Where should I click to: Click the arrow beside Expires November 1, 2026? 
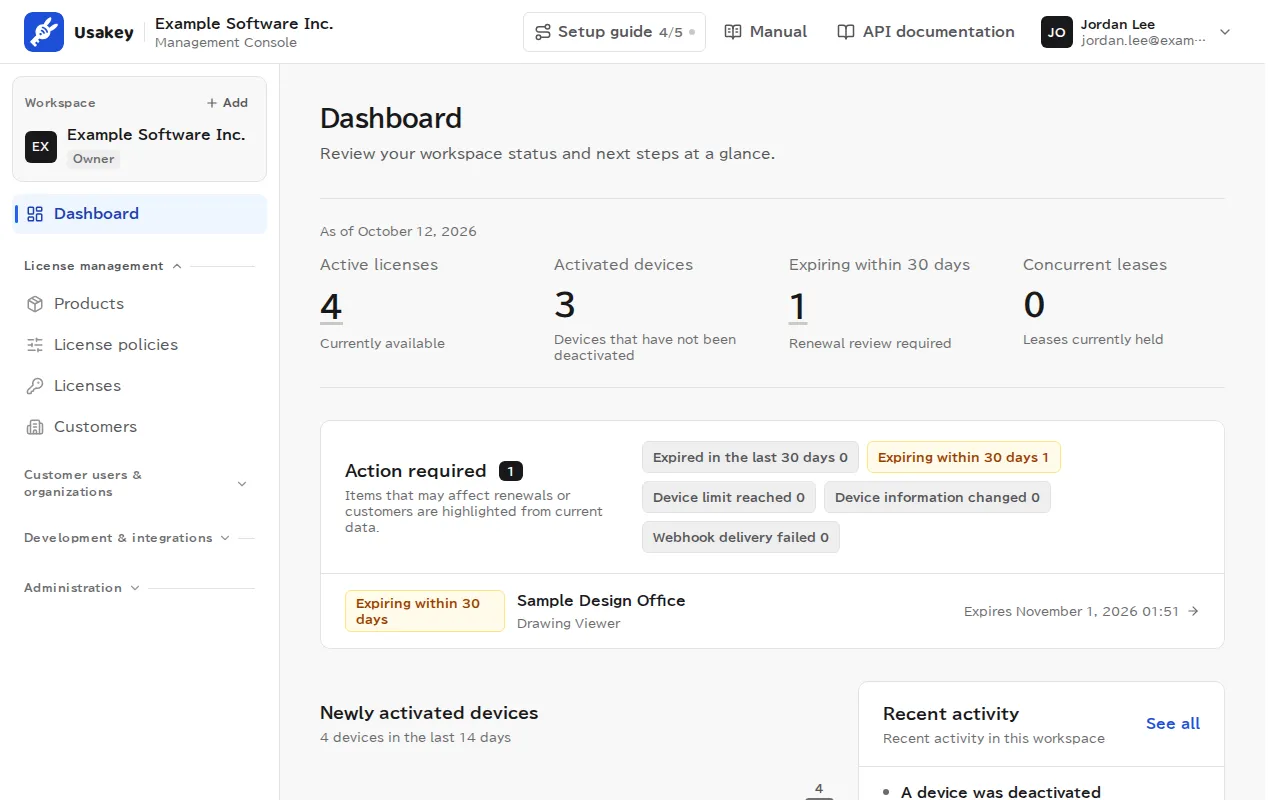(1193, 611)
